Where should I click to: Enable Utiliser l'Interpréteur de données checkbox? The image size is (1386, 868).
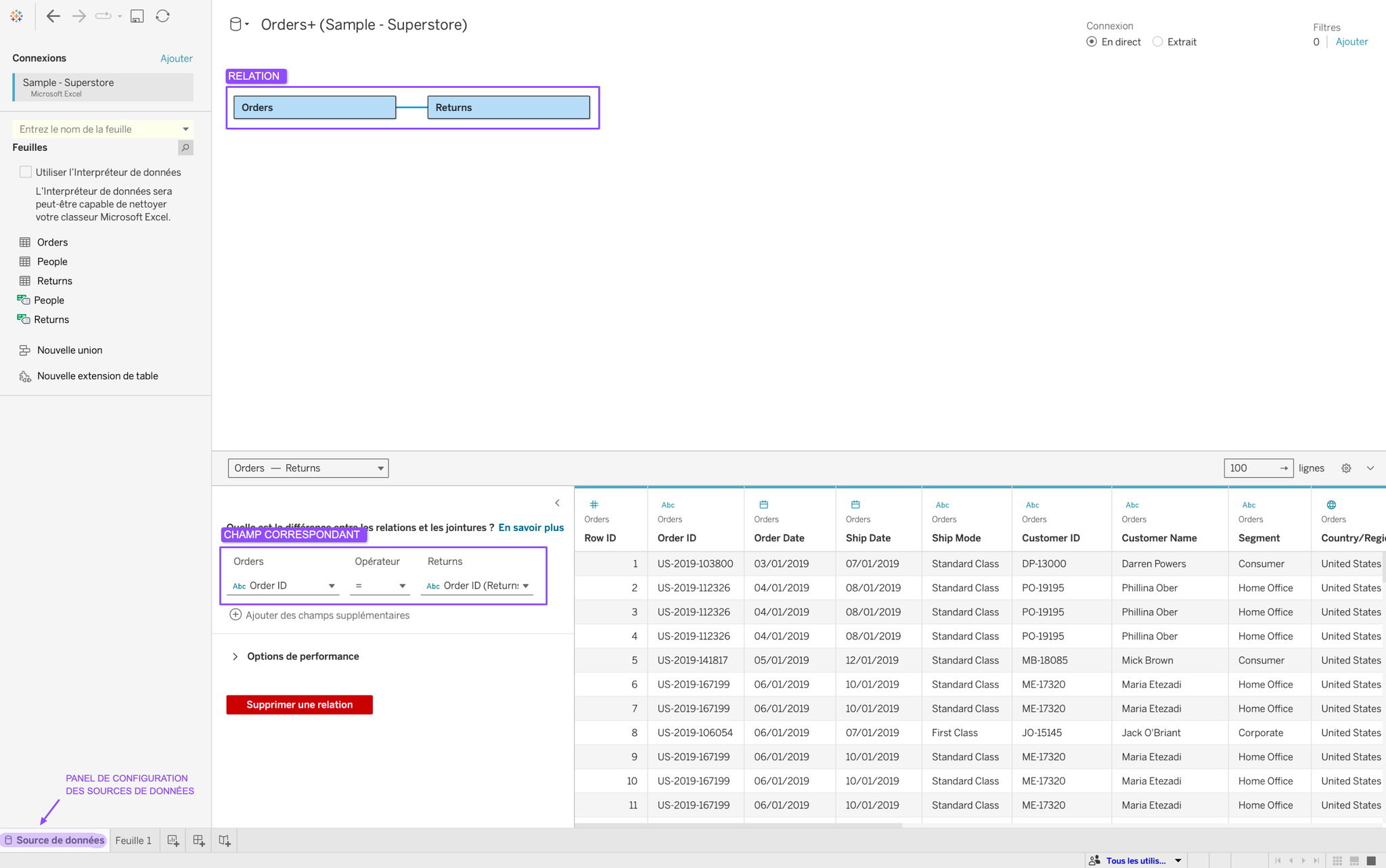click(26, 172)
